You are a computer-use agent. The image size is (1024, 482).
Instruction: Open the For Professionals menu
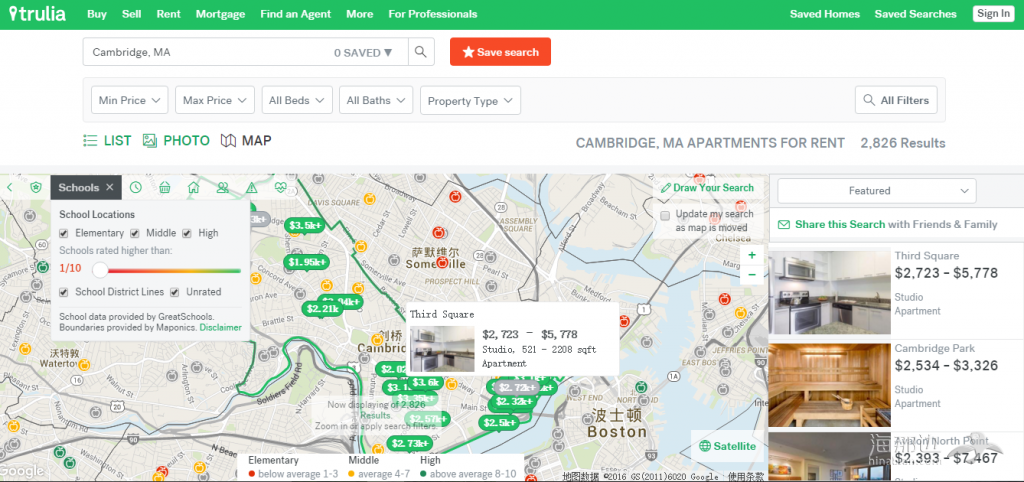[433, 14]
